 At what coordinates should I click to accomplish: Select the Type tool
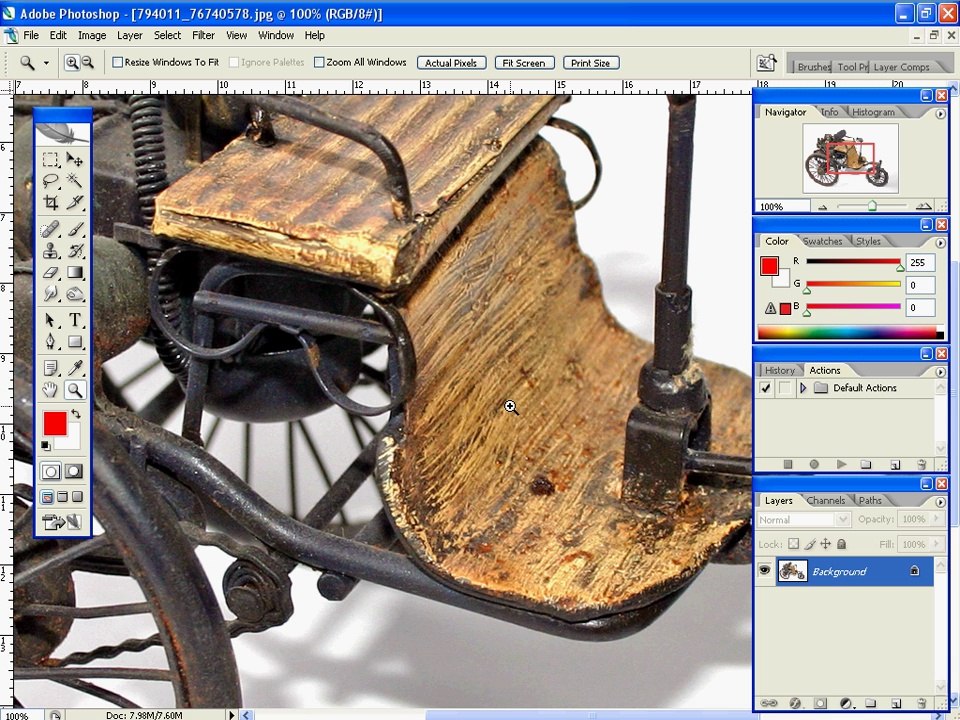pos(75,320)
